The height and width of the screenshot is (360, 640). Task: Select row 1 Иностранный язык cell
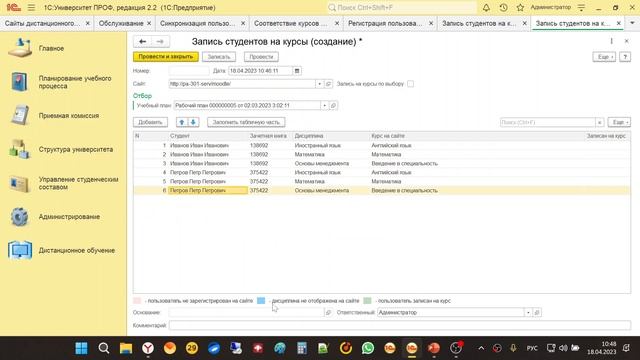point(331,145)
